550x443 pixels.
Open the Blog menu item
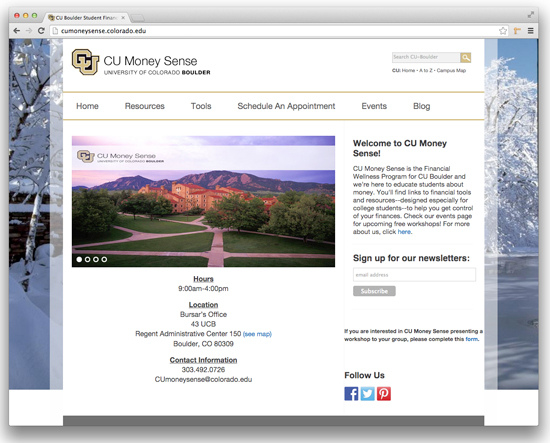click(x=422, y=106)
